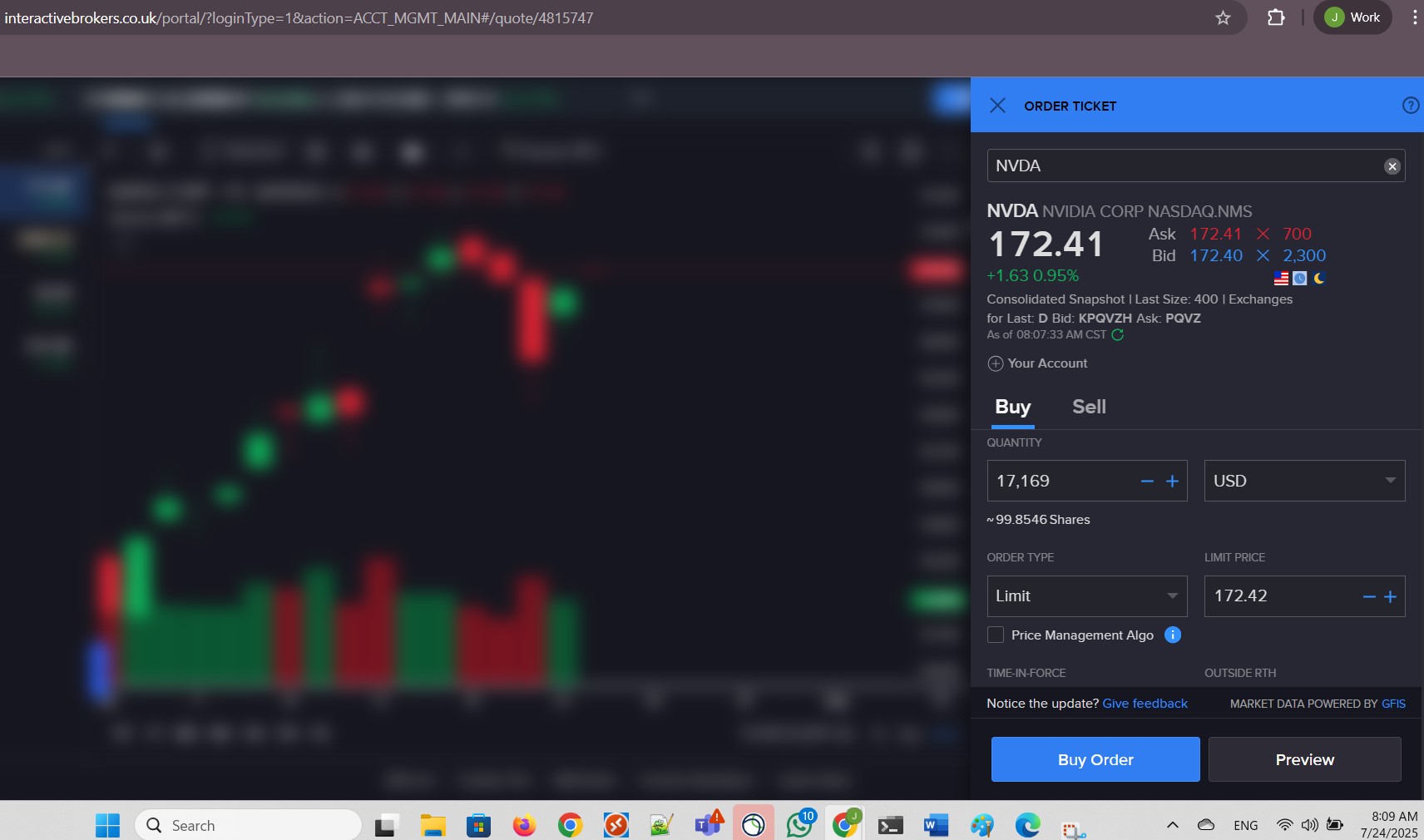
Task: Click the bid price 172.40
Action: (1215, 255)
